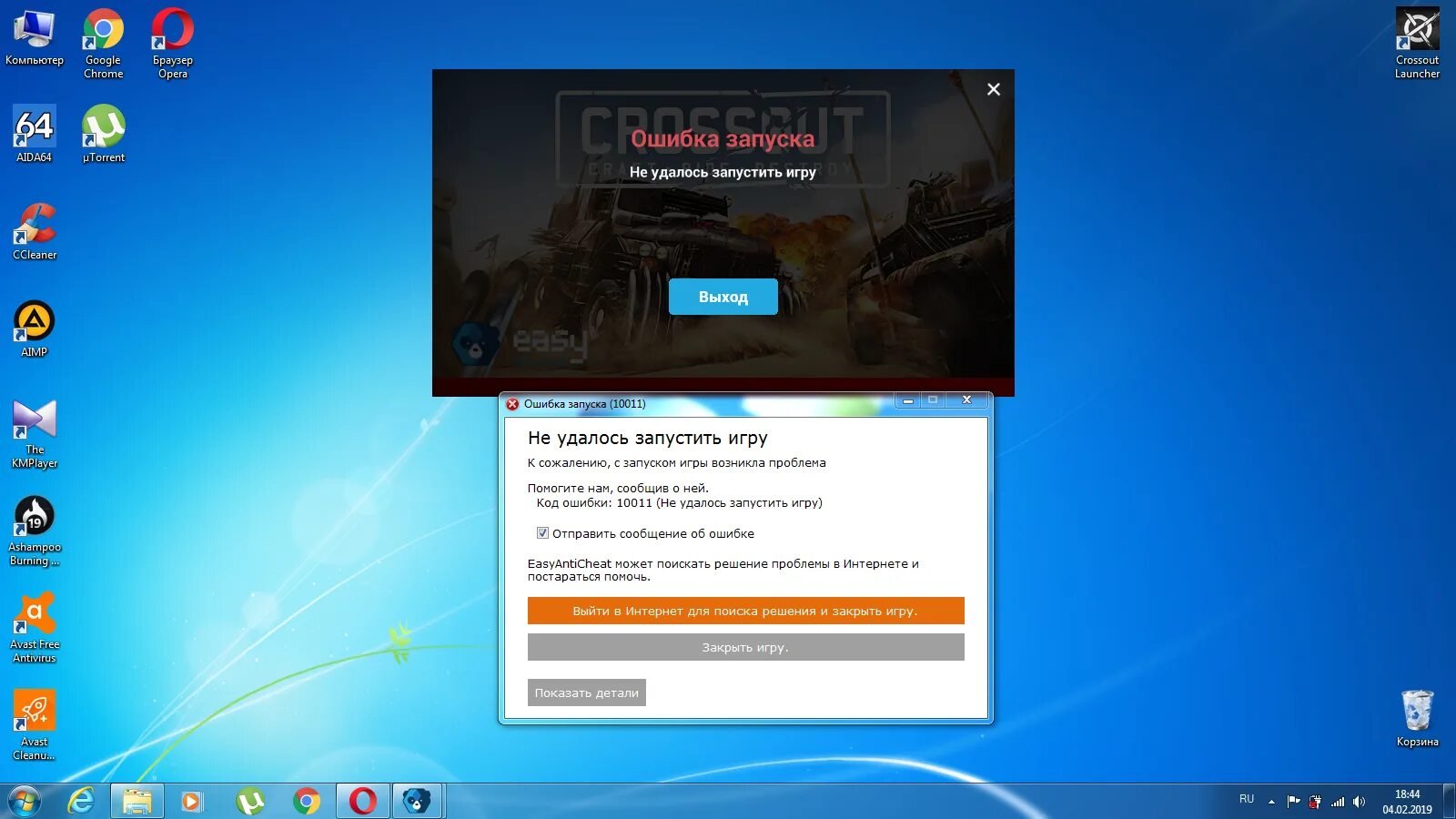The width and height of the screenshot is (1456, 819).
Task: Select the Корзина recycle bin icon
Action: click(x=1418, y=718)
